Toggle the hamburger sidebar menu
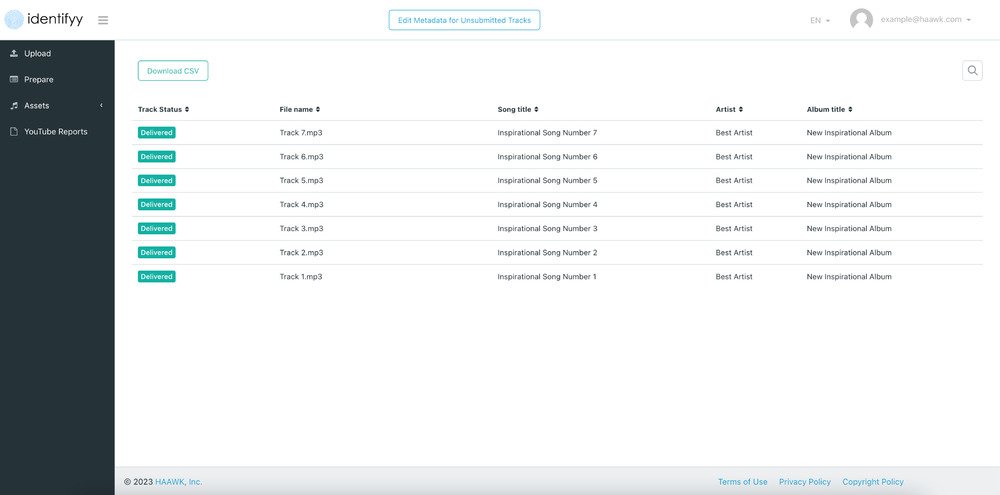 click(103, 20)
